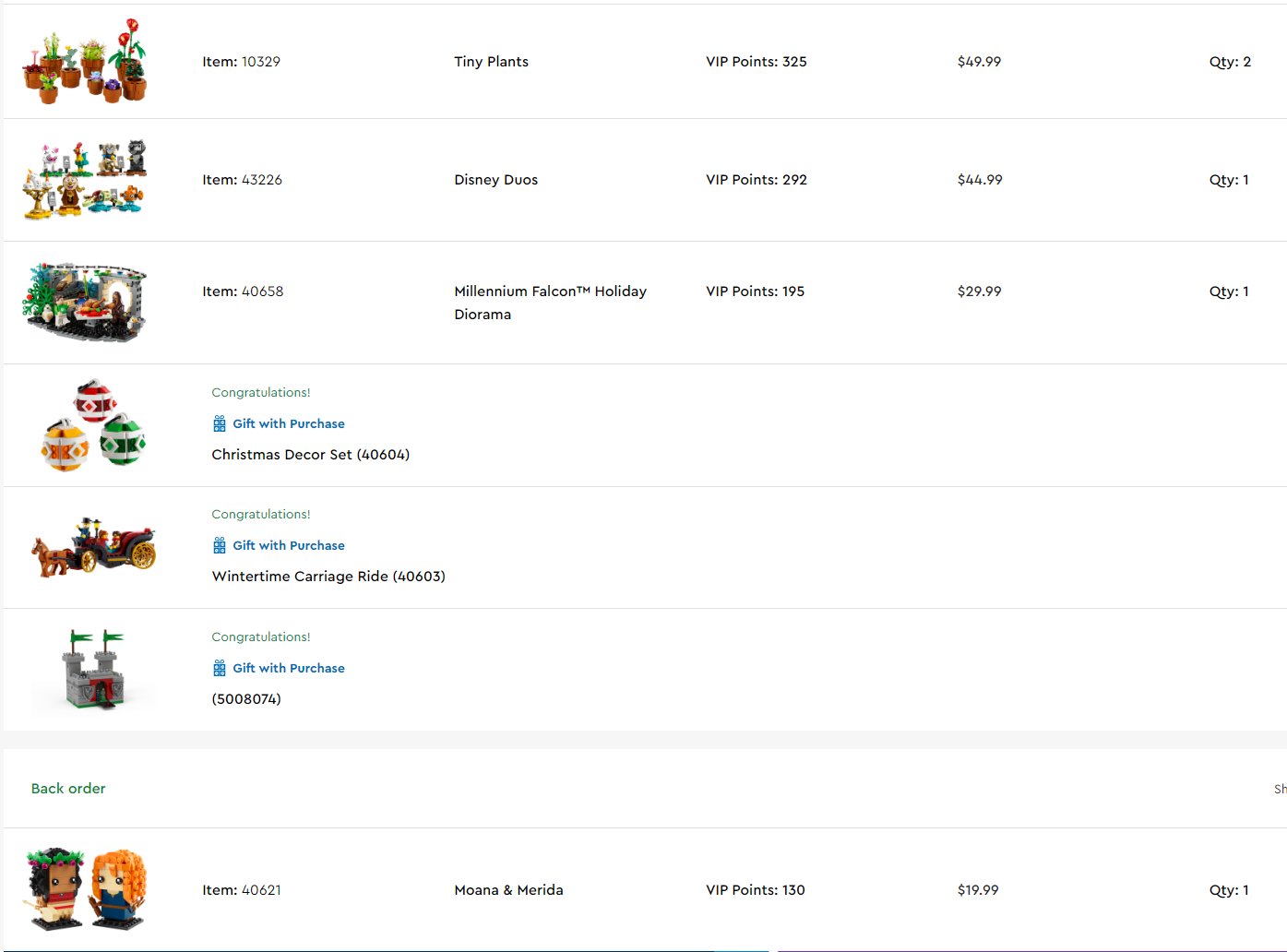Click the $44.99 price
The image size is (1287, 952).
tap(980, 180)
